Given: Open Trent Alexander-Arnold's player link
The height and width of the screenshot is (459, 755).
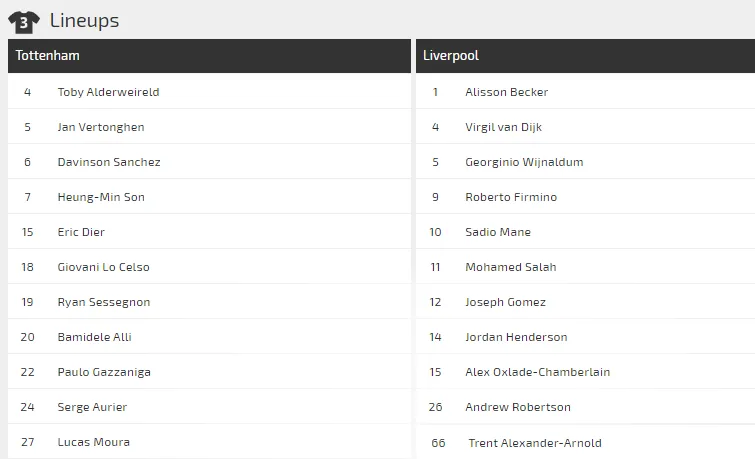Looking at the screenshot, I should tap(535, 443).
